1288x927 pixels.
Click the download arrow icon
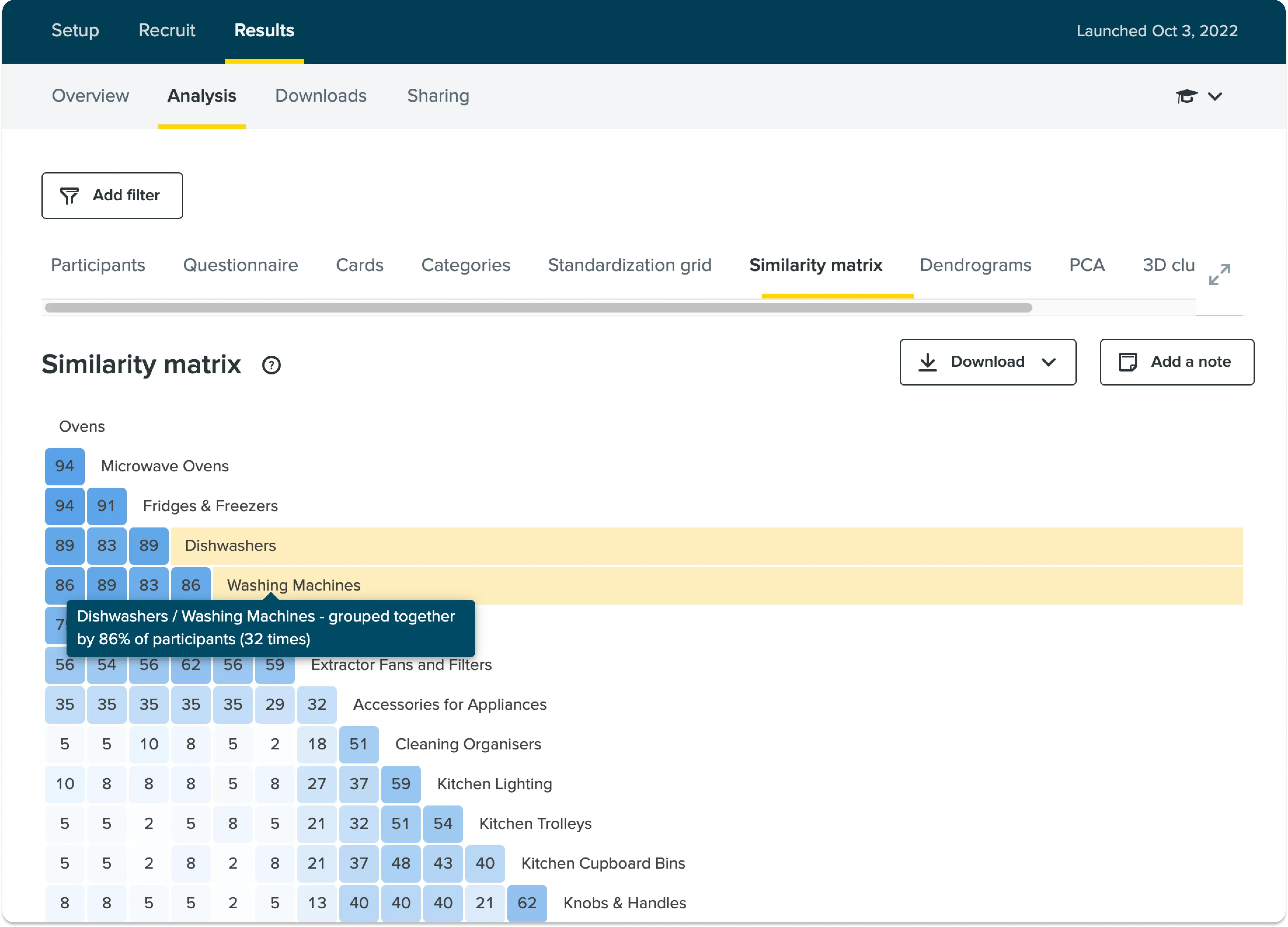coord(927,362)
